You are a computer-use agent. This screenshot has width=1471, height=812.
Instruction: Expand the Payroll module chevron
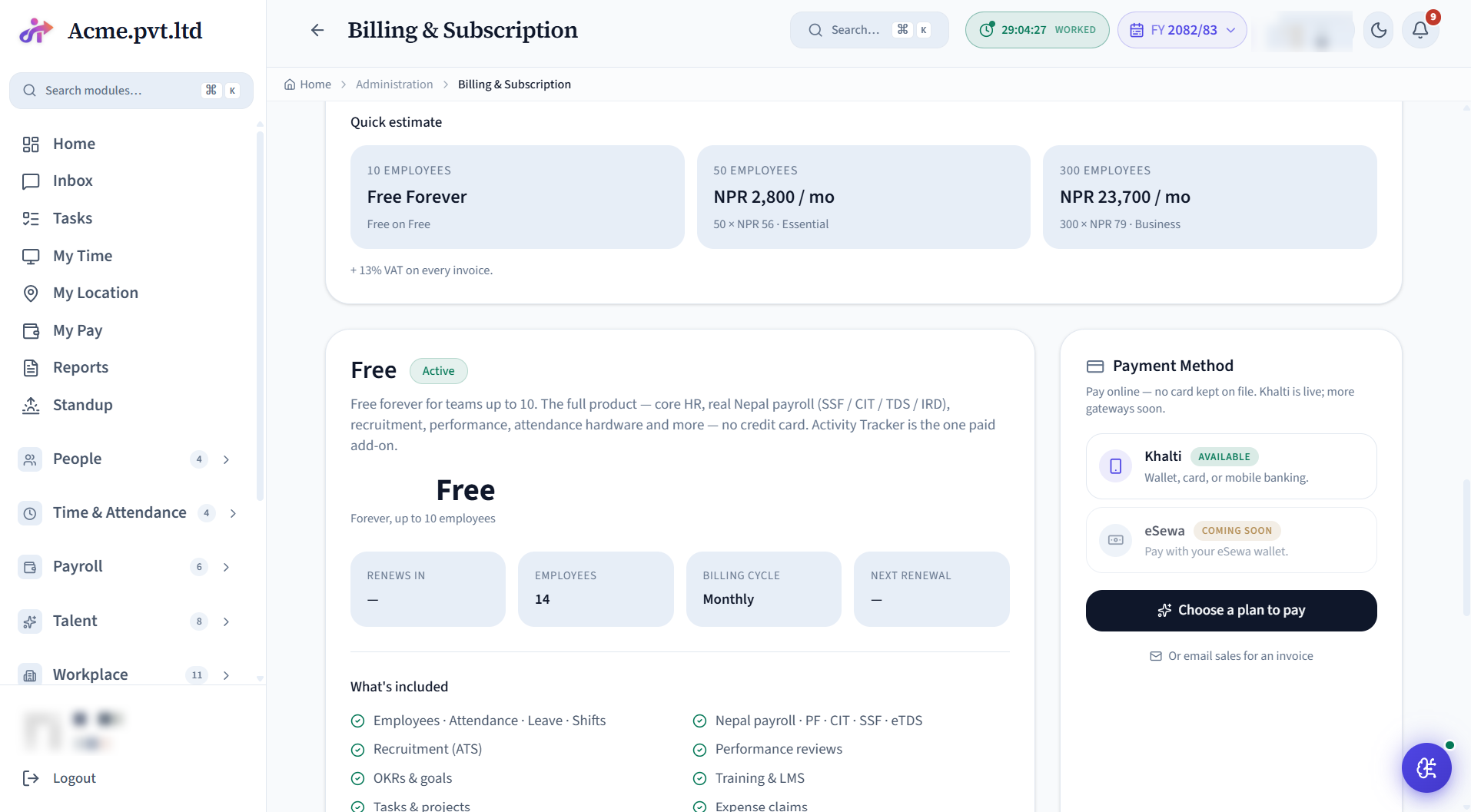226,567
